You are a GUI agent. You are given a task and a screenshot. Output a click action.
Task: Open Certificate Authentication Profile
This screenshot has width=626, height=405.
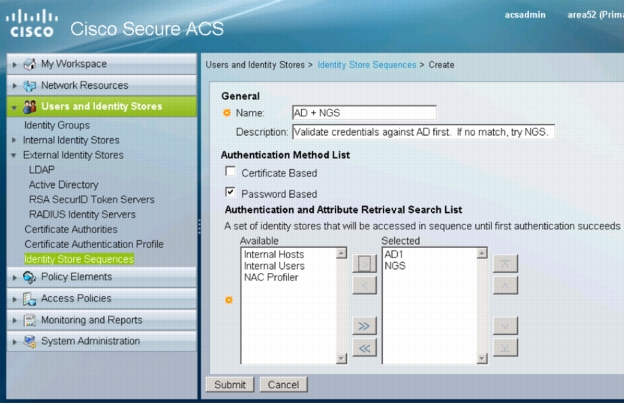click(x=94, y=244)
